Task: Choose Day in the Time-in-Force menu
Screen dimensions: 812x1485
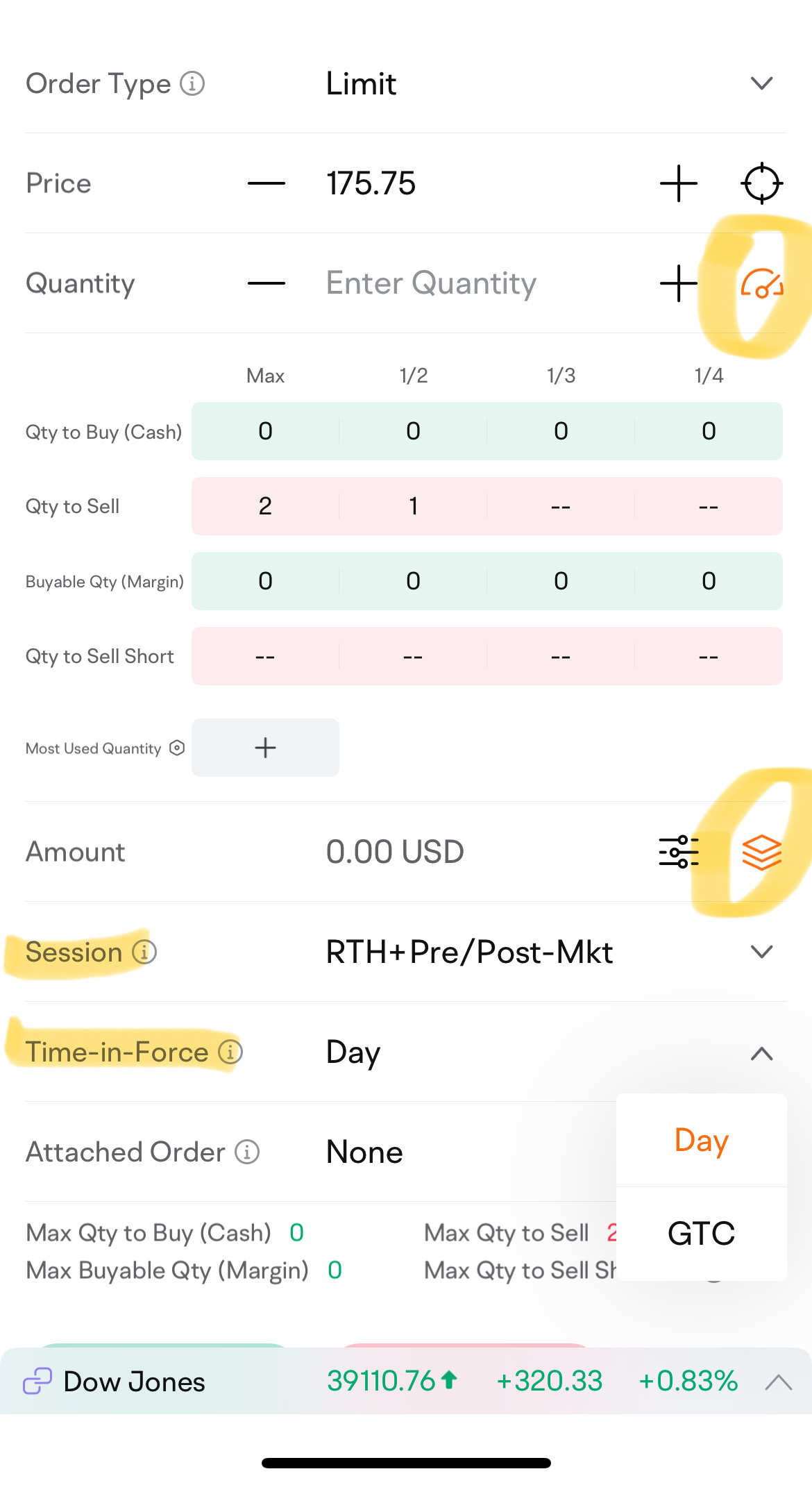Action: pyautogui.click(x=701, y=1141)
